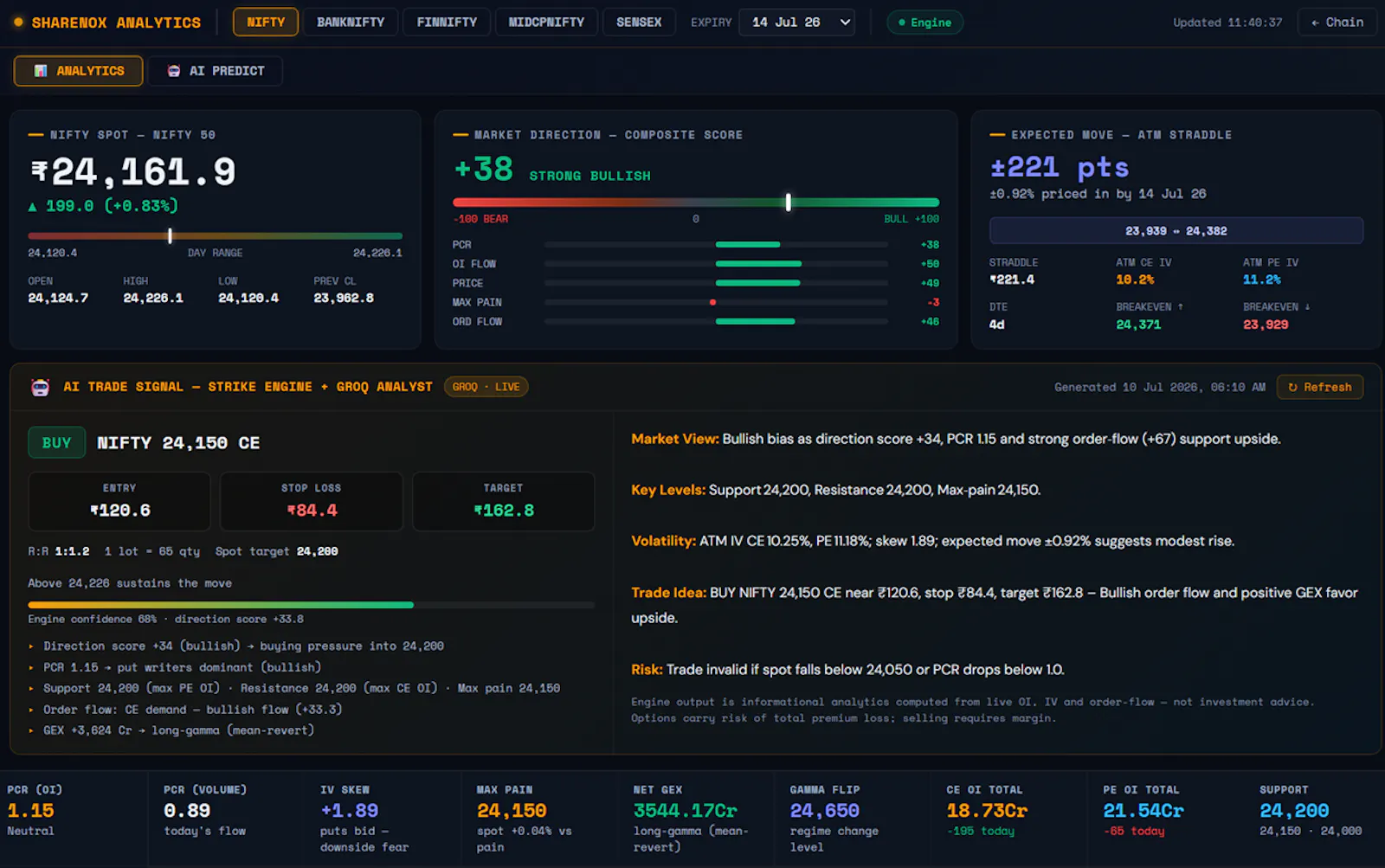Refresh the AI trade signal

(x=1320, y=387)
